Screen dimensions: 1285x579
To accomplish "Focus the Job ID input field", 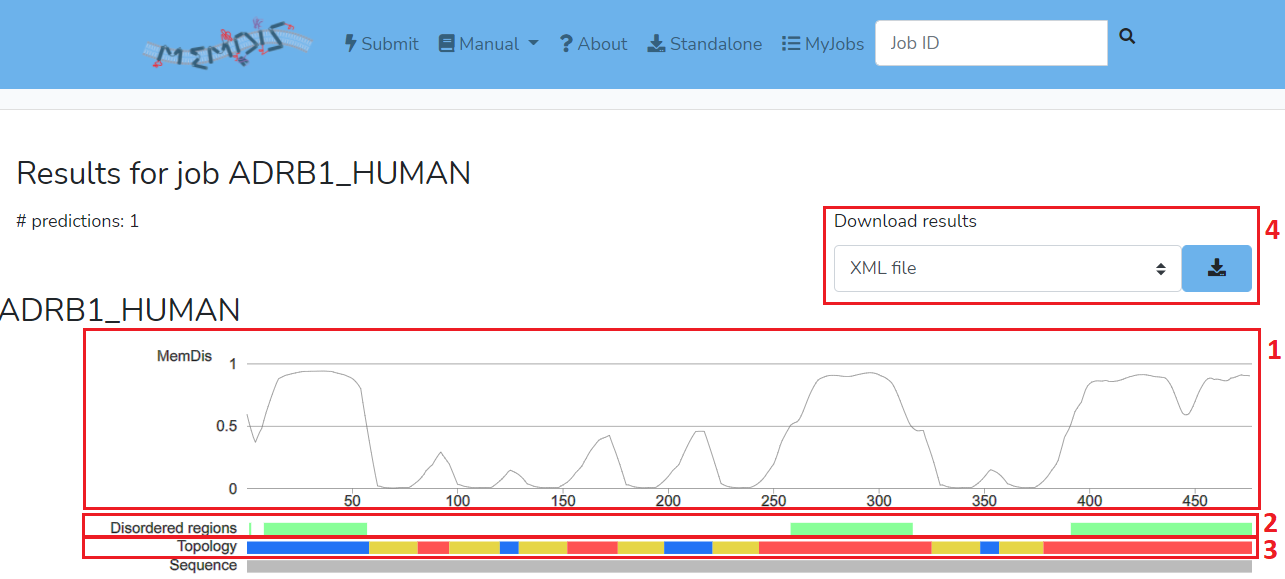I will (990, 44).
